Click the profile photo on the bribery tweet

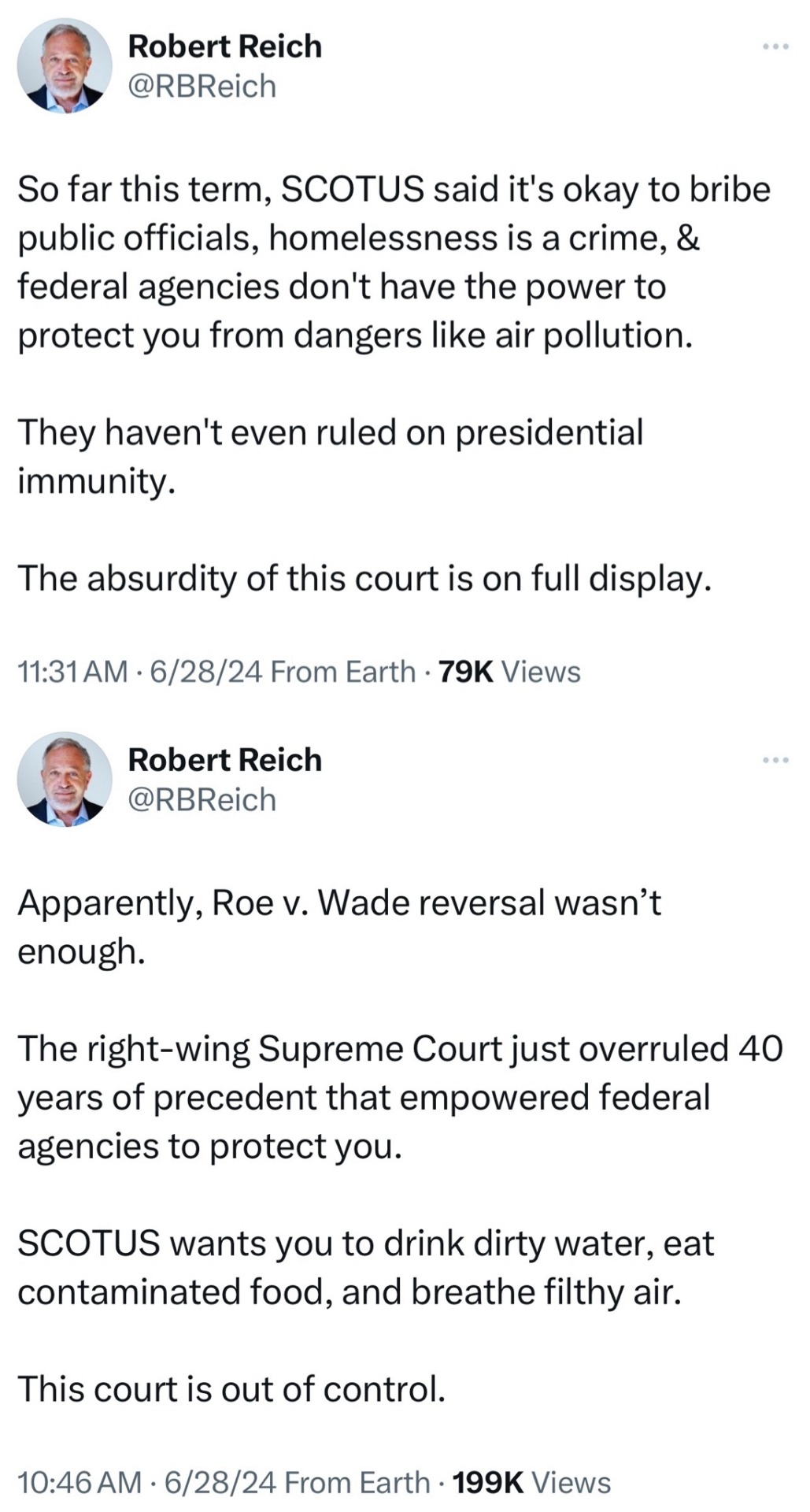65,66
